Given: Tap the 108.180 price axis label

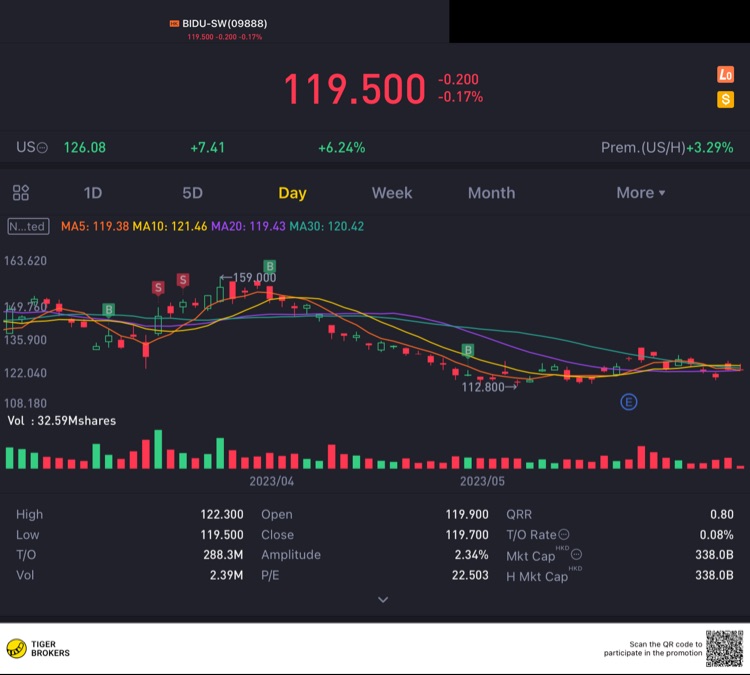Looking at the screenshot, I should (25, 403).
